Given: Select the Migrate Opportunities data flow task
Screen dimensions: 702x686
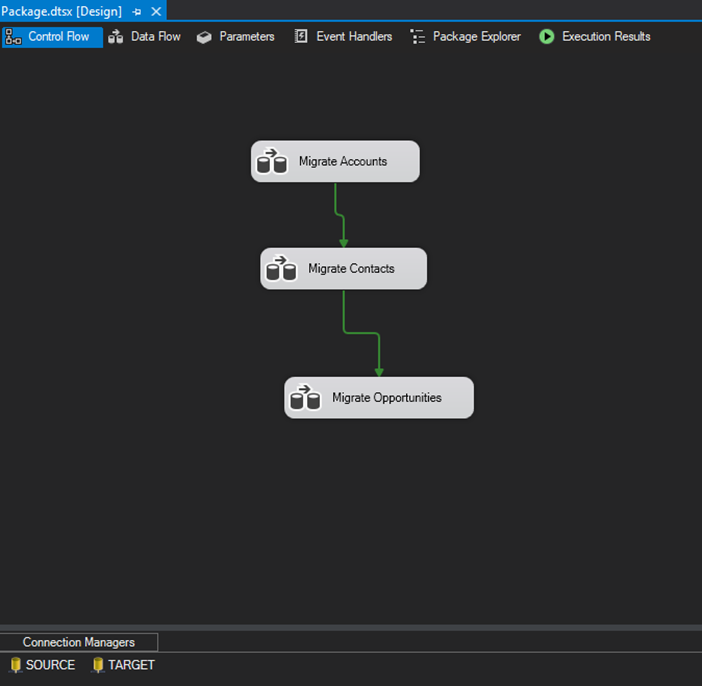Looking at the screenshot, I should click(379, 398).
